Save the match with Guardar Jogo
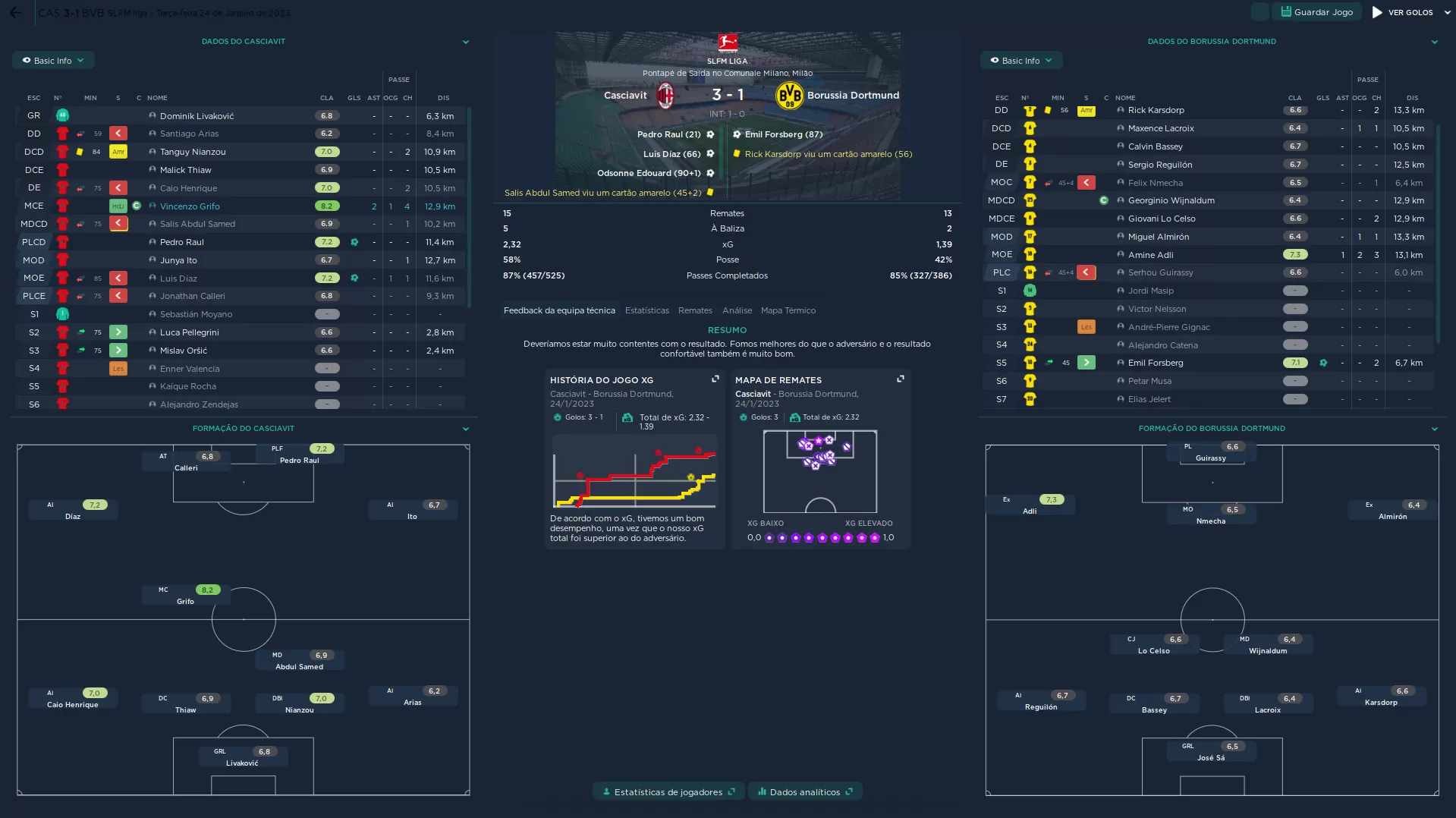 point(1316,12)
